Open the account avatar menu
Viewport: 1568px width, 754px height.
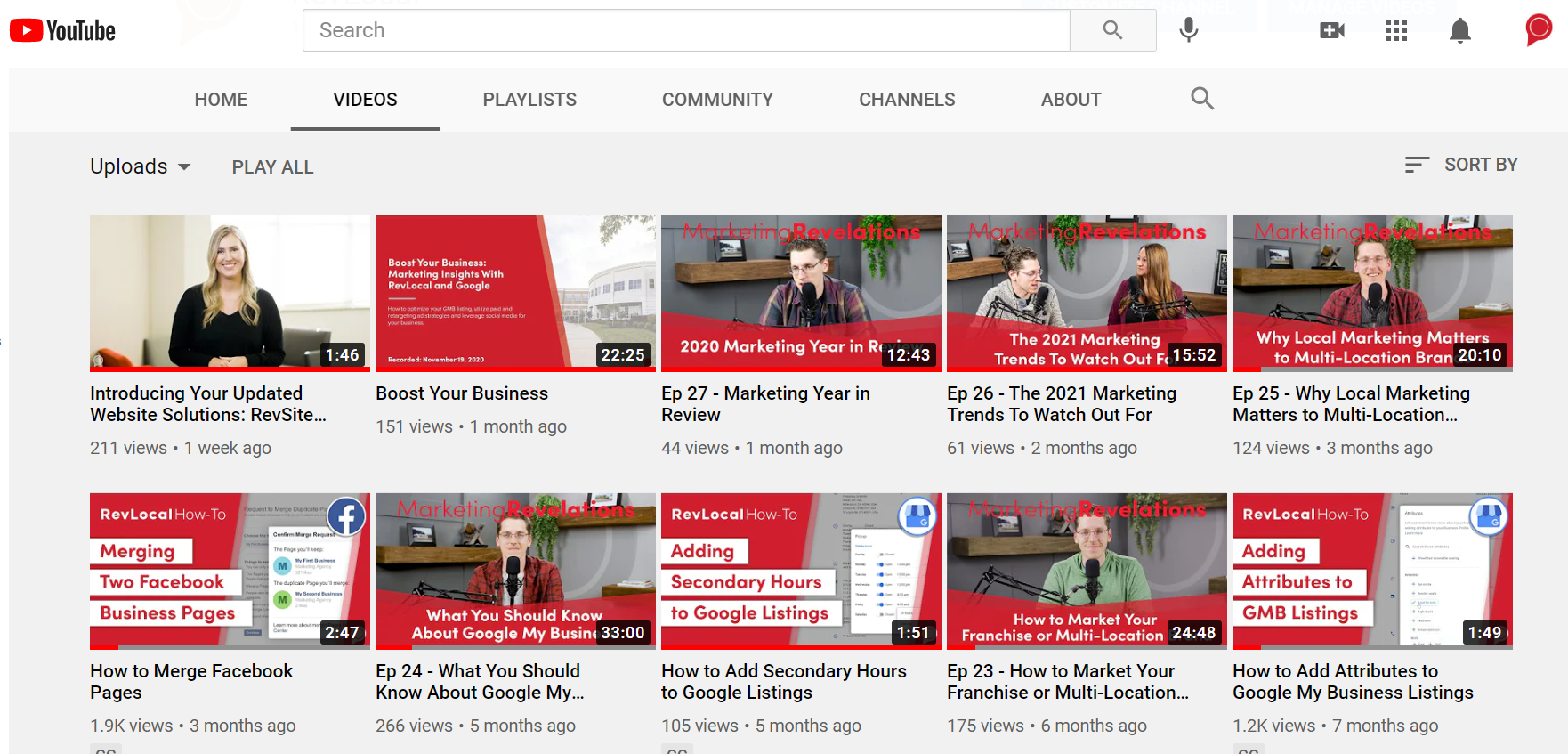pos(1539,29)
